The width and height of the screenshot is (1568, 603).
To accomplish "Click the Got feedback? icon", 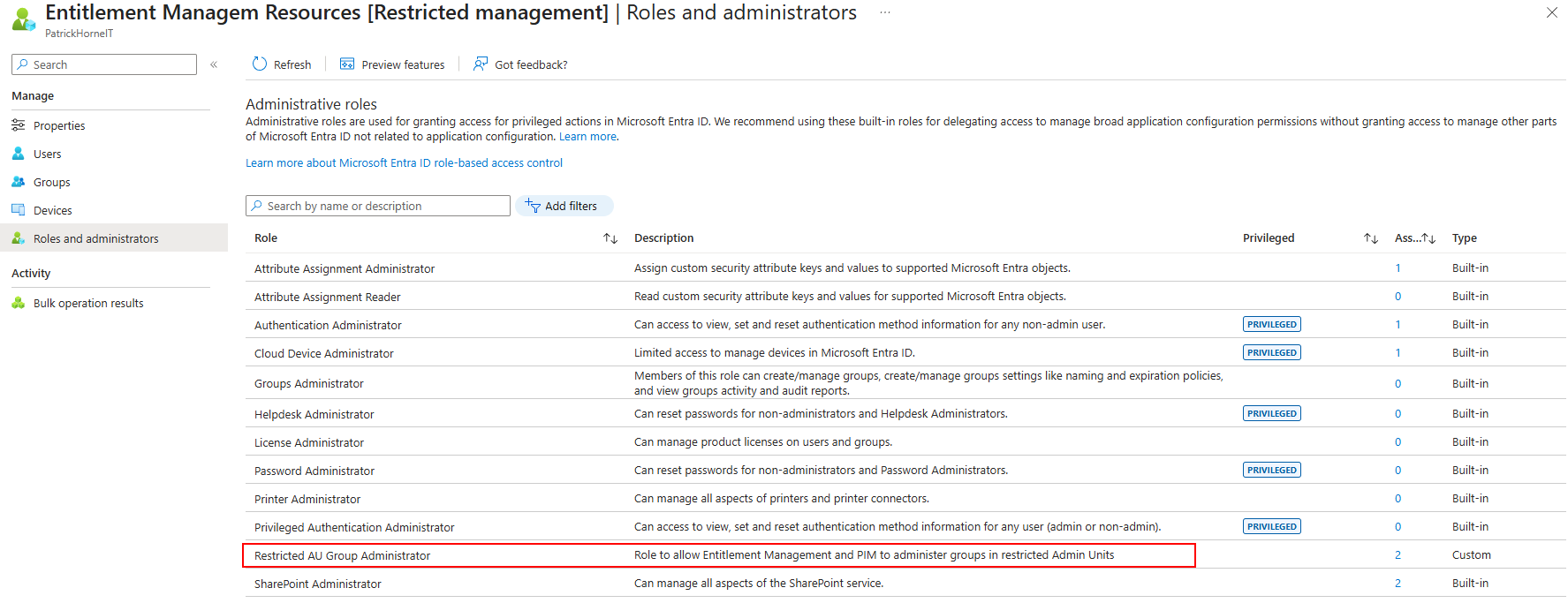I will 481,64.
